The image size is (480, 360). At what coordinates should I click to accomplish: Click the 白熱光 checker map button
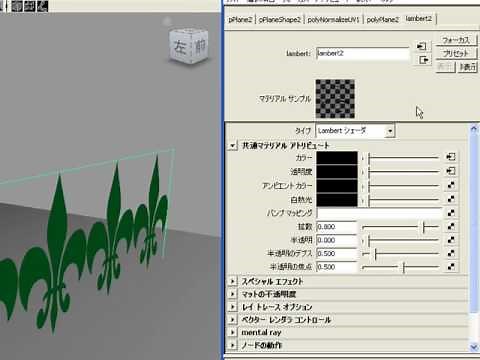[451, 199]
